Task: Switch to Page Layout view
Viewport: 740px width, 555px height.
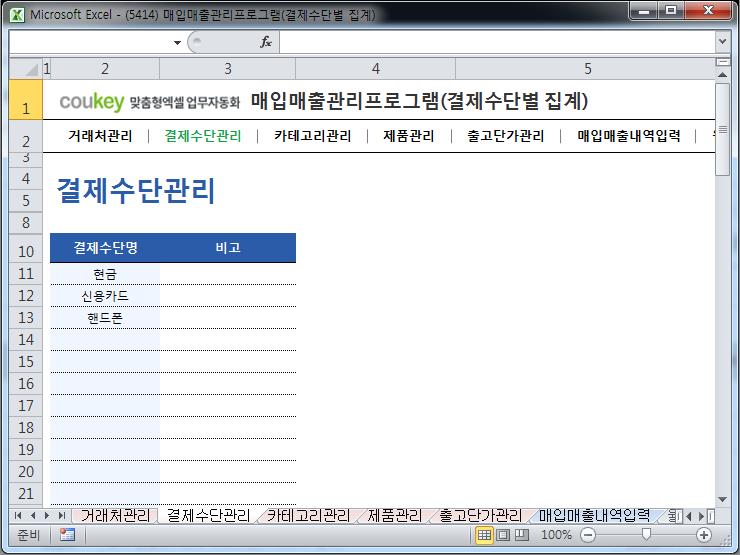Action: (x=503, y=535)
